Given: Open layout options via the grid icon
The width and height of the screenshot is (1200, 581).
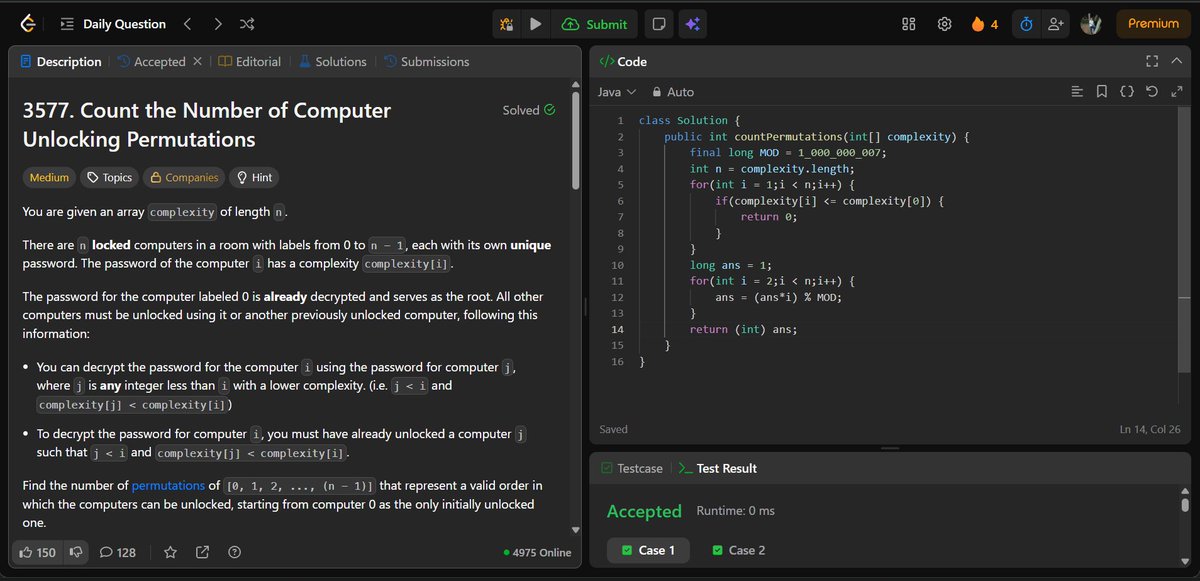Looking at the screenshot, I should coord(908,23).
